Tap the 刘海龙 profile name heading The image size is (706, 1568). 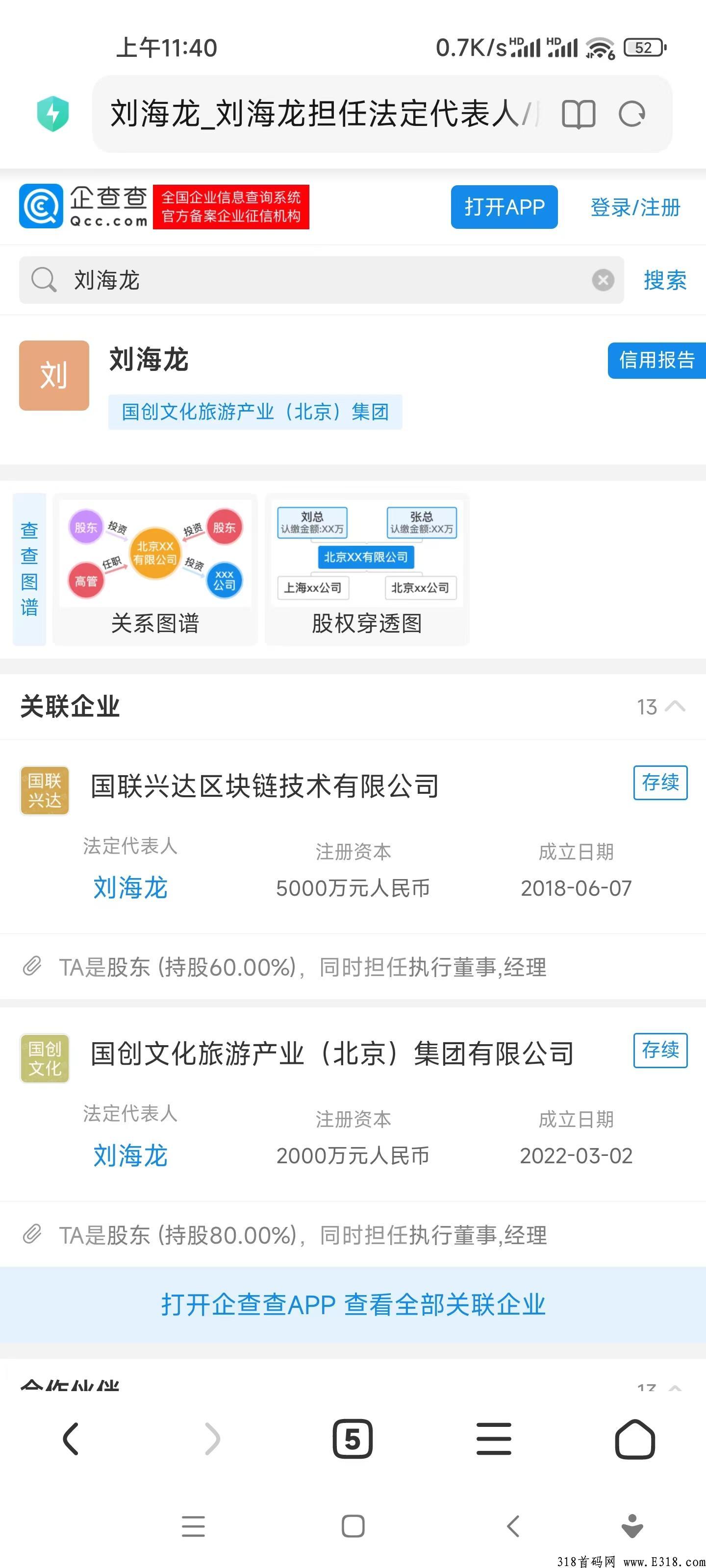pyautogui.click(x=149, y=359)
